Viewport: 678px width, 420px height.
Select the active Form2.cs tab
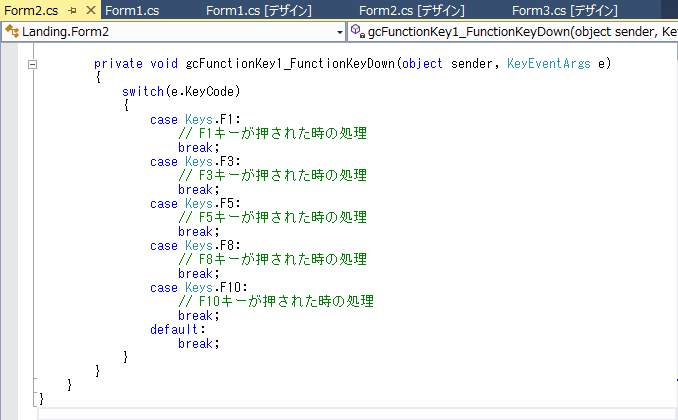31,10
